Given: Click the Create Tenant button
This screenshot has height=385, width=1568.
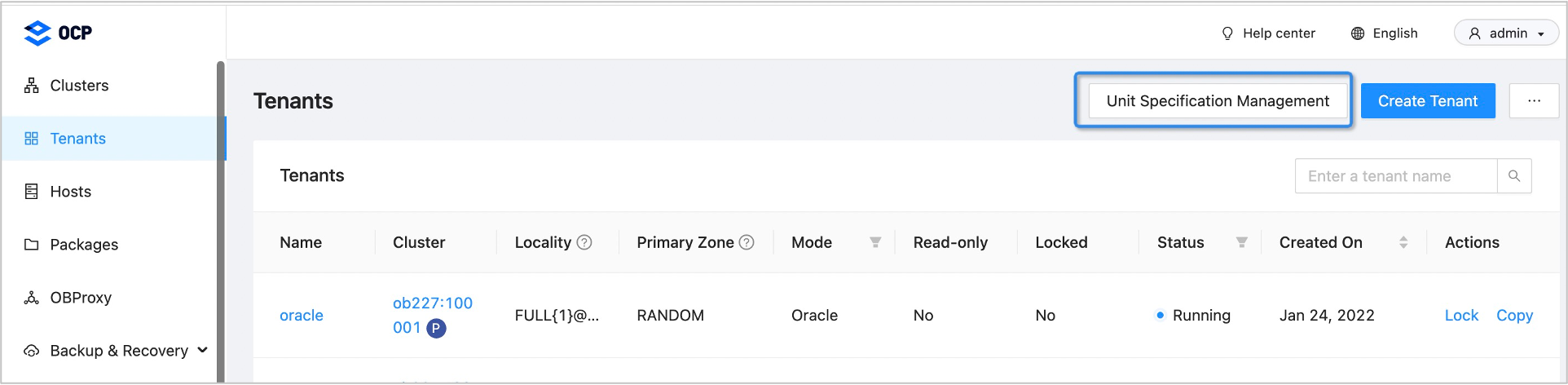Looking at the screenshot, I should coord(1428,101).
